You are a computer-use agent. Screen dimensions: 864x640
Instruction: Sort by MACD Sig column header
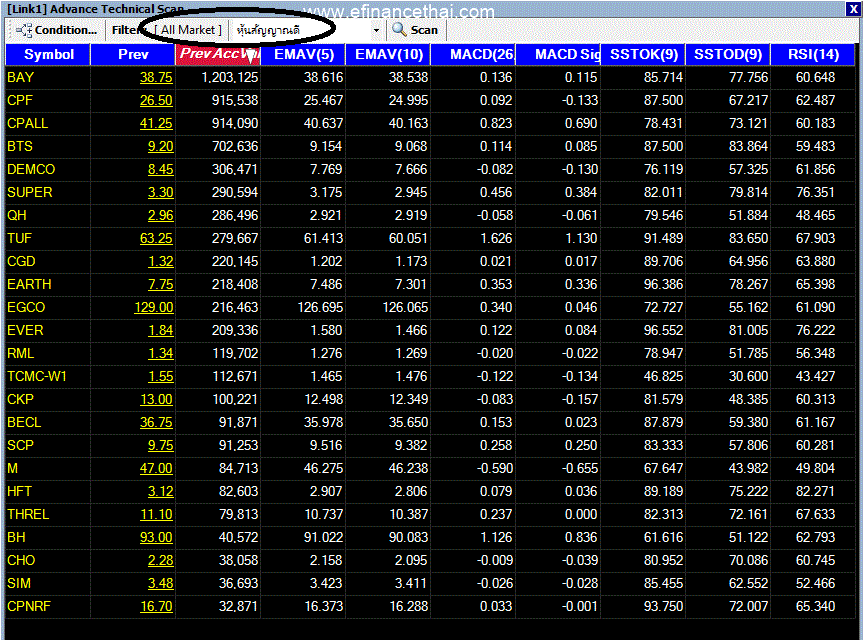[x=558, y=55]
